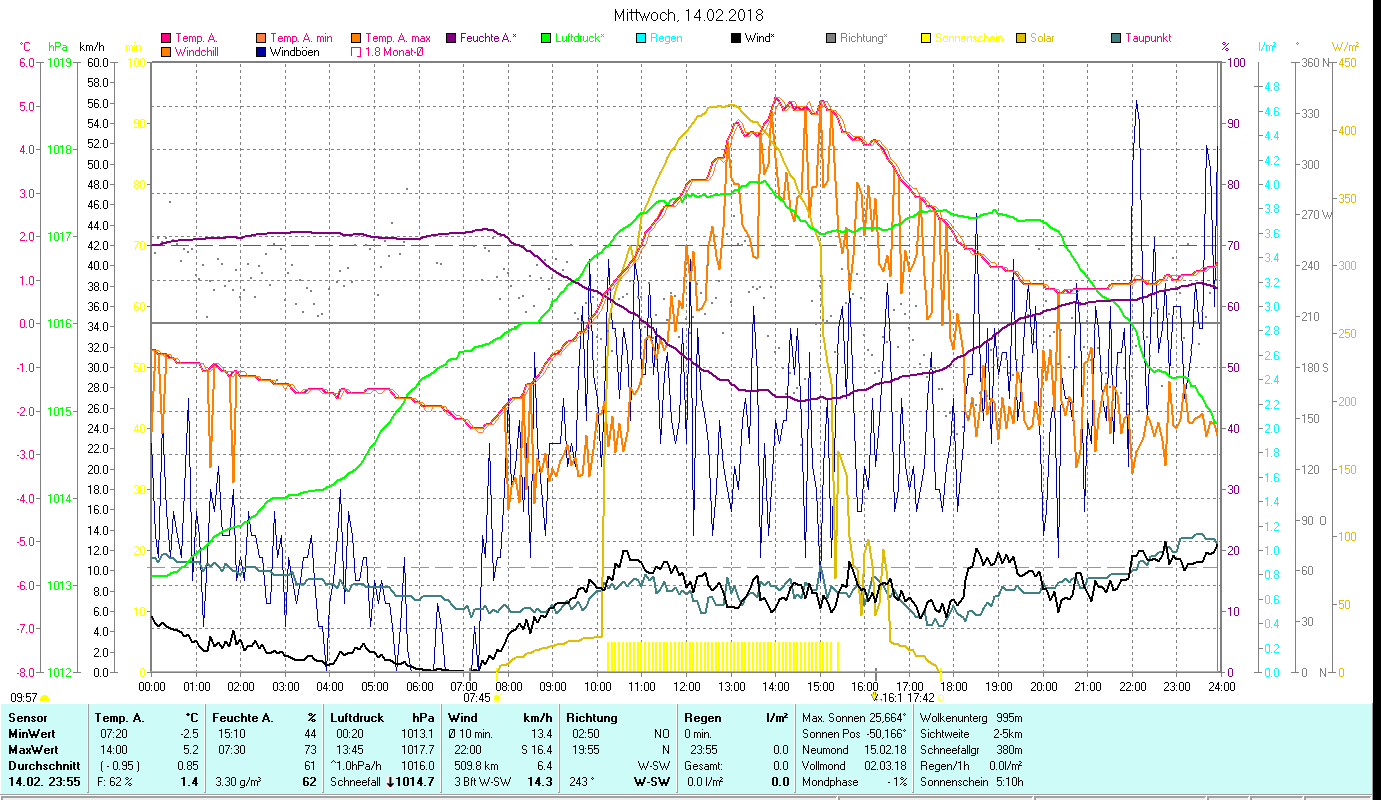The height and width of the screenshot is (800, 1381).
Task: Click the Taupunkt legend square
Action: coord(1116,38)
